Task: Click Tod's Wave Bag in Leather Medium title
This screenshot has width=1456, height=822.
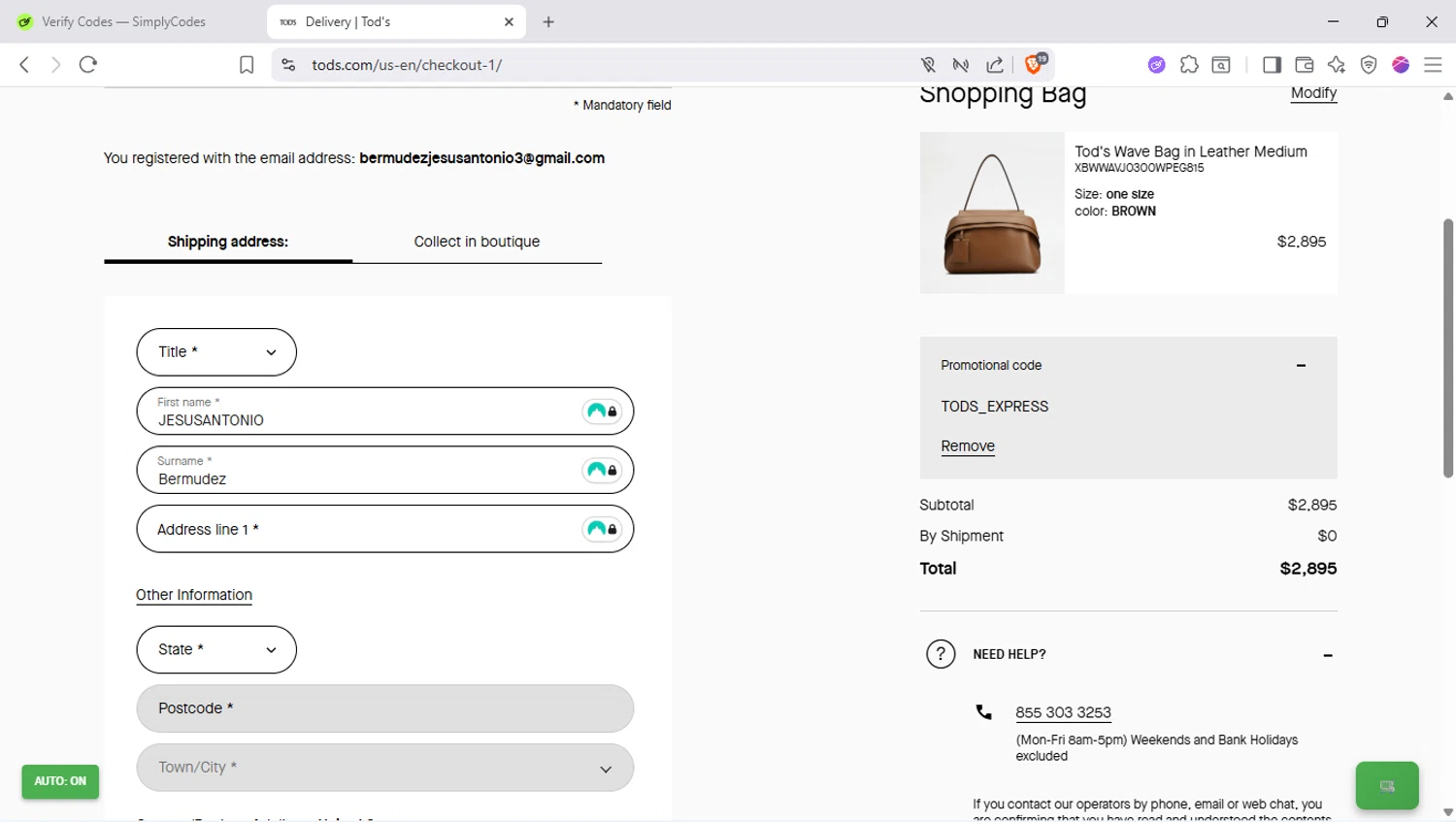Action: tap(1191, 151)
